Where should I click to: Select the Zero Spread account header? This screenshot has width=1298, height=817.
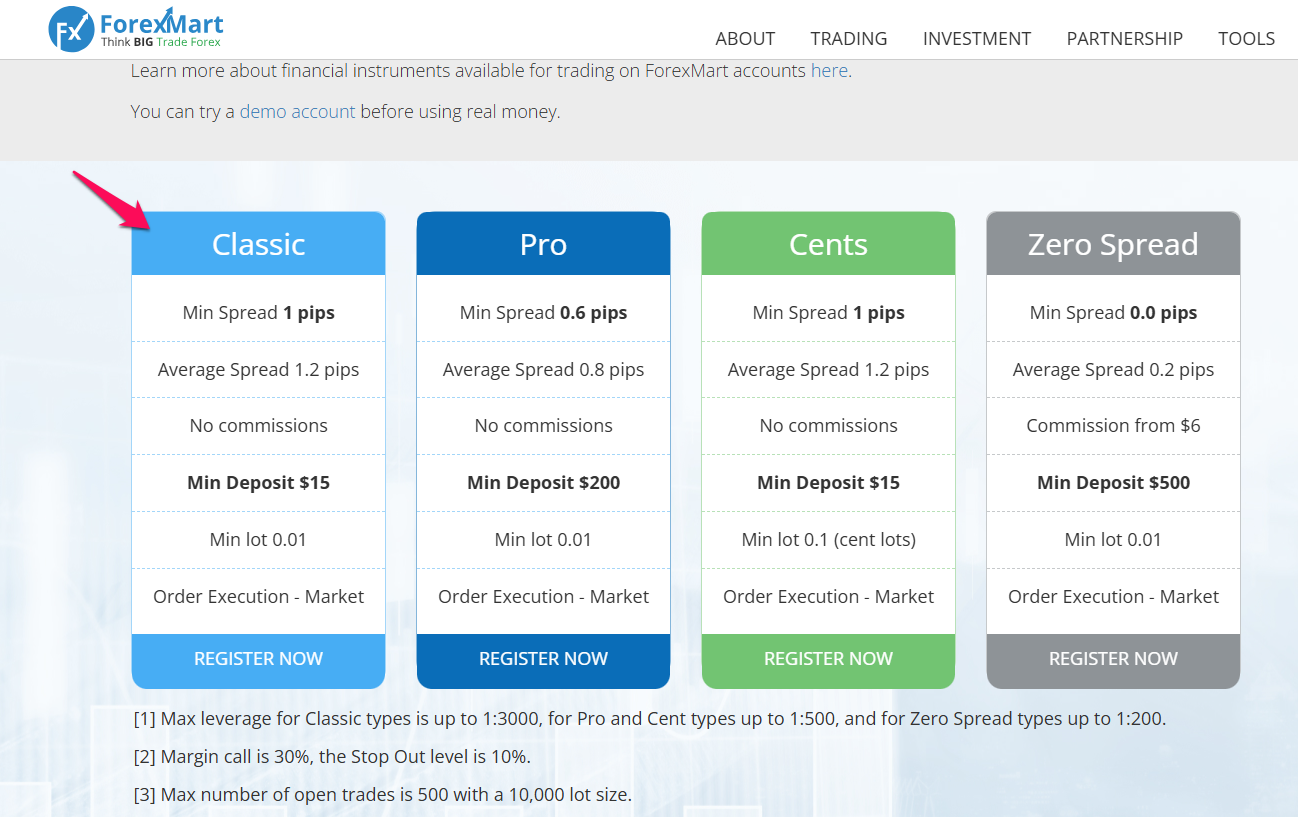point(1113,244)
